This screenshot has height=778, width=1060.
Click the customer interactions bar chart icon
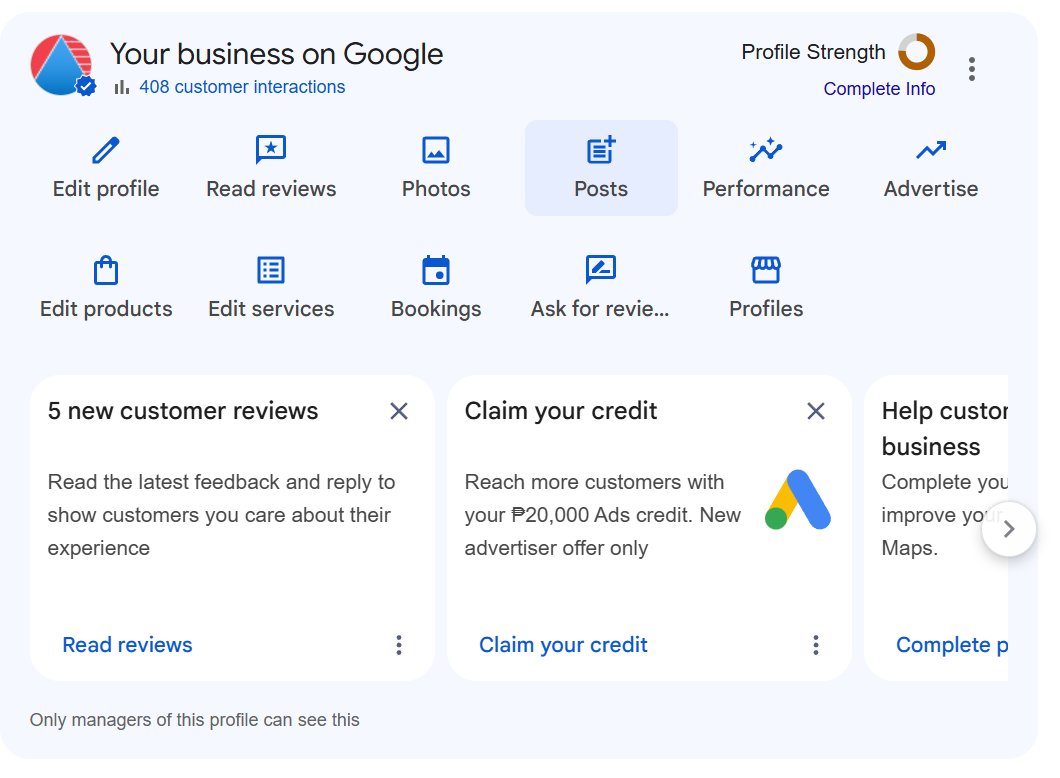coord(122,87)
